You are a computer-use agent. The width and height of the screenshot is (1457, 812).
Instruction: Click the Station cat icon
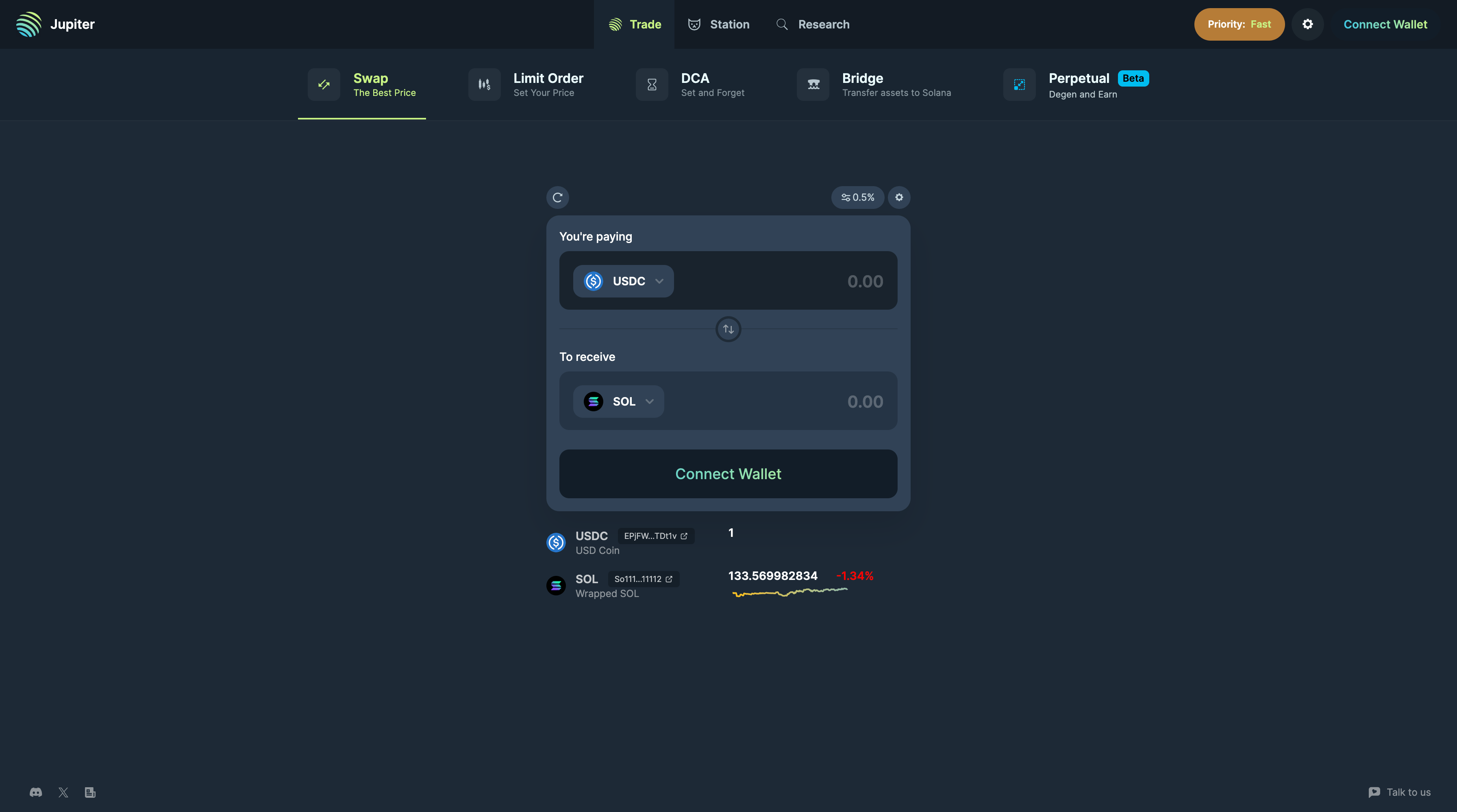(x=694, y=24)
